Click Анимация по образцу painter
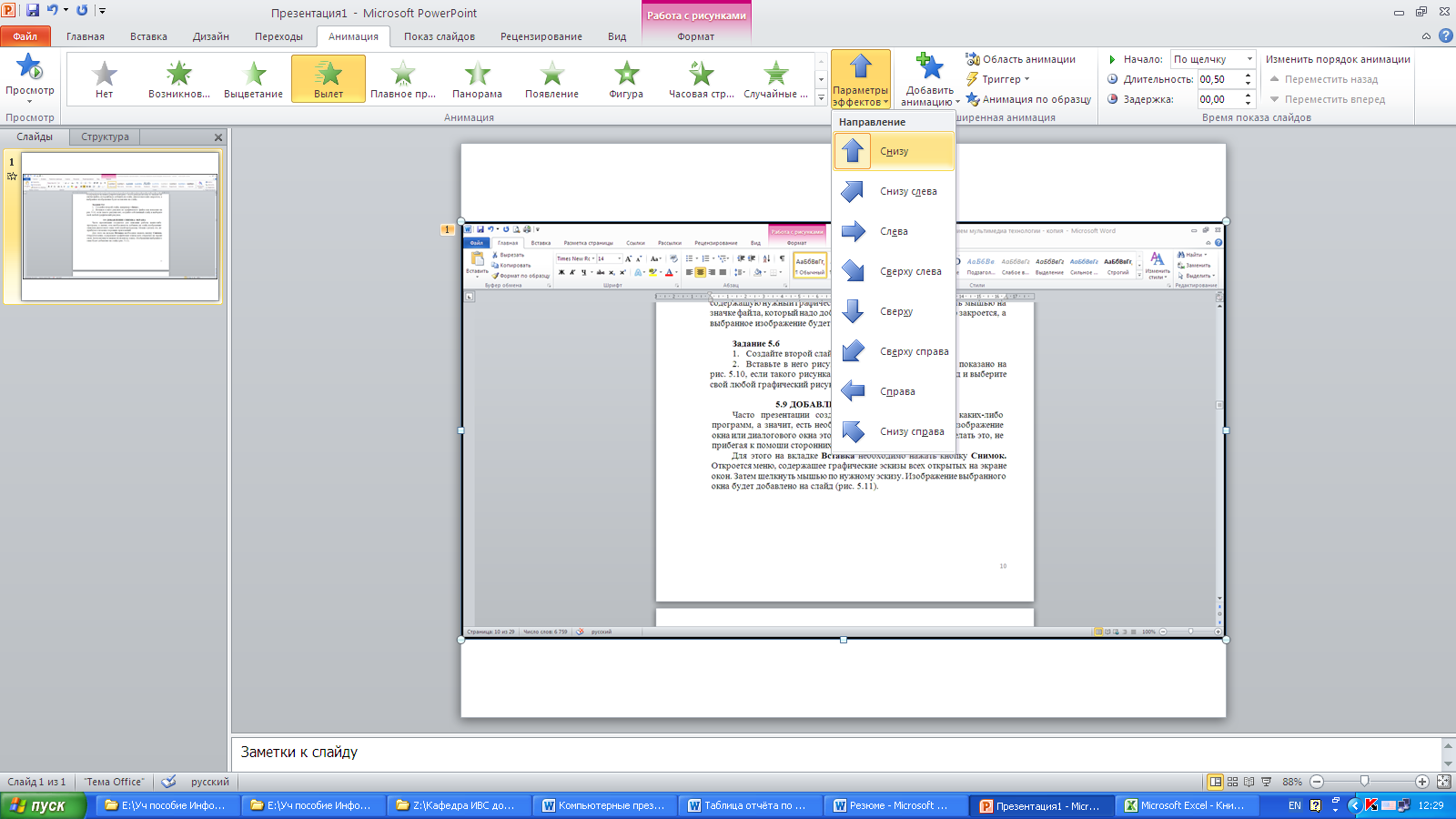The height and width of the screenshot is (819, 1456). [x=1028, y=99]
